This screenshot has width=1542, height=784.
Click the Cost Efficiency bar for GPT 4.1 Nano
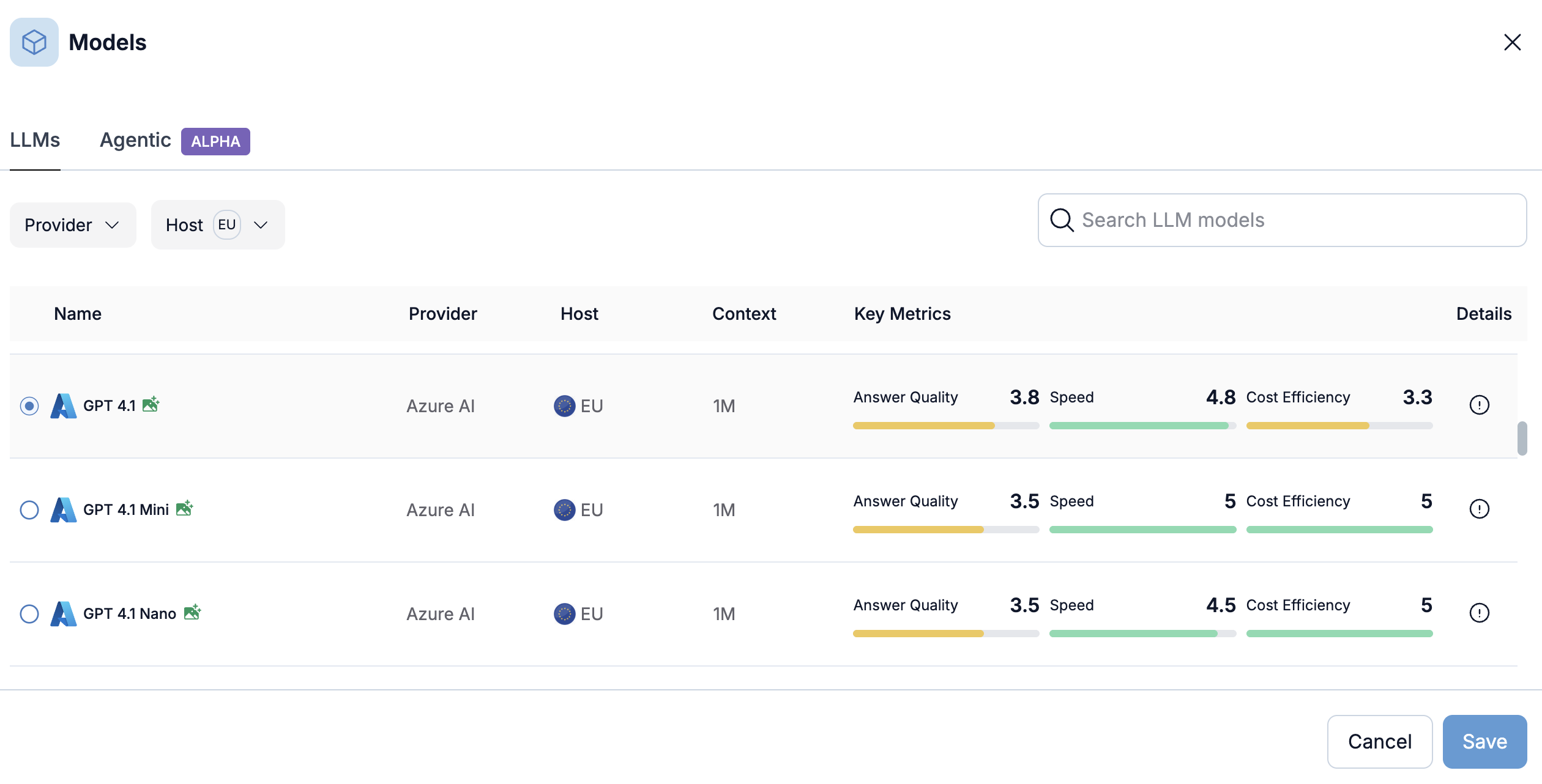1339,634
